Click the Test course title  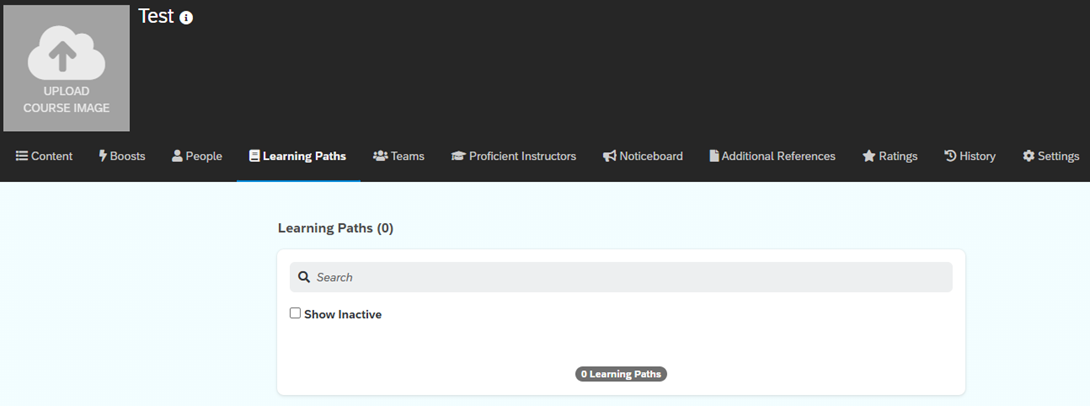tap(156, 17)
